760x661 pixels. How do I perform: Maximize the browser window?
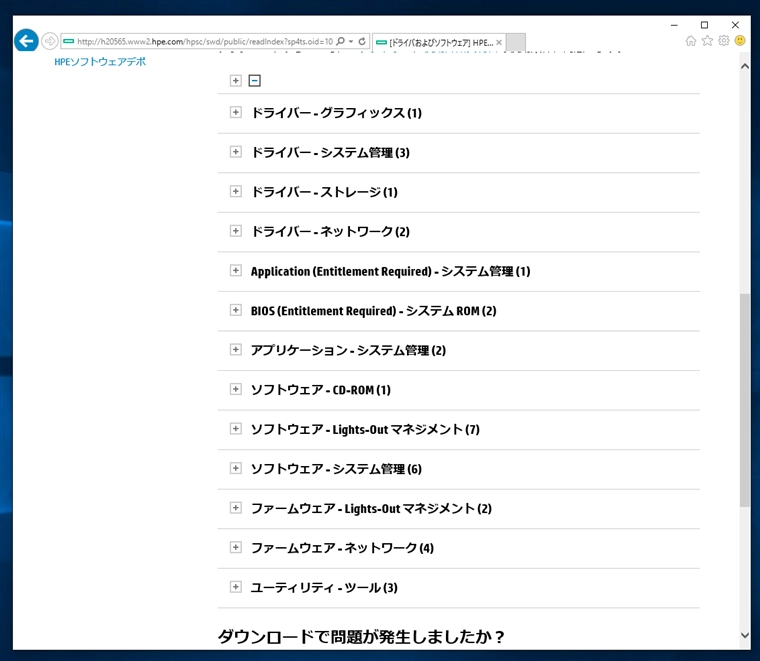(704, 25)
